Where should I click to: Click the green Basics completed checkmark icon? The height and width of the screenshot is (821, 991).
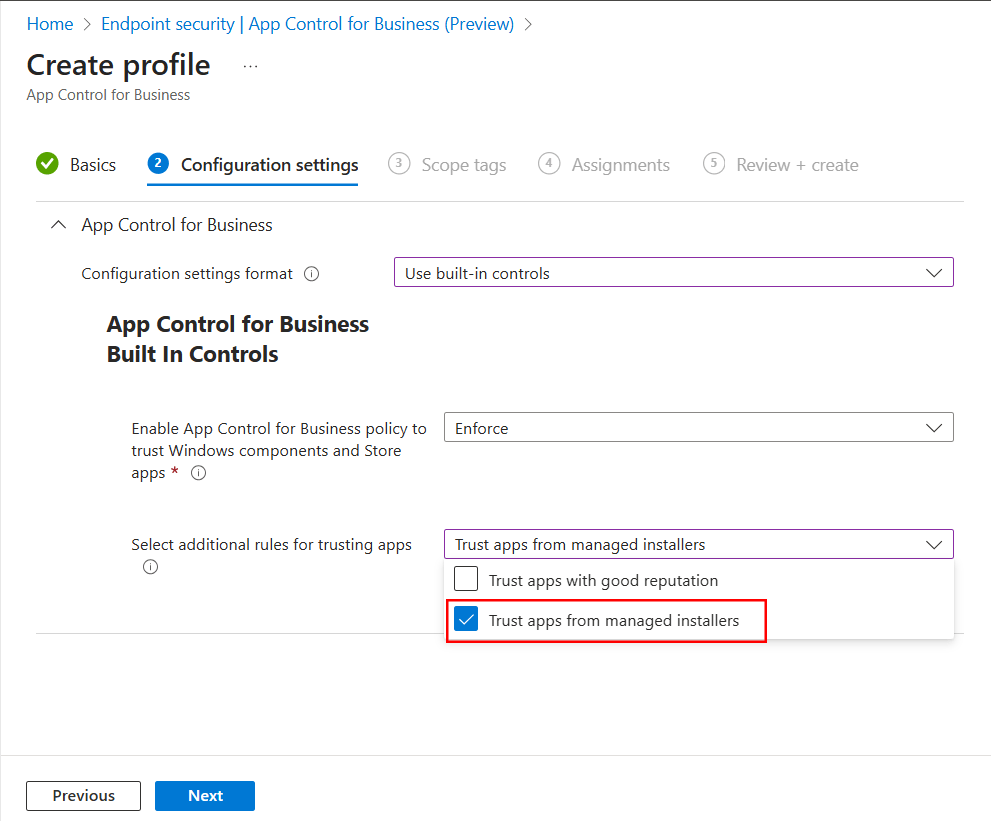(x=47, y=164)
